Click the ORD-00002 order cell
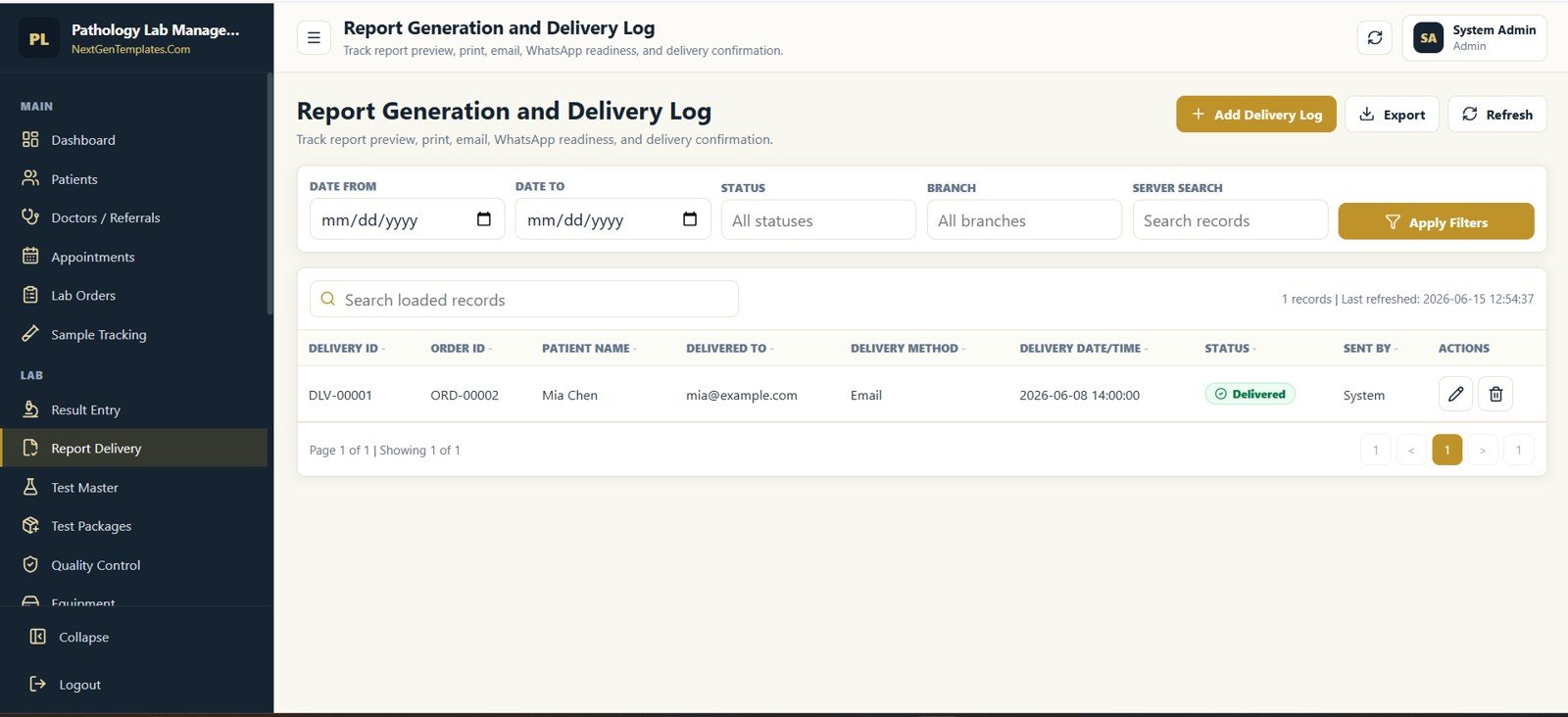This screenshot has width=1568, height=717. point(465,395)
